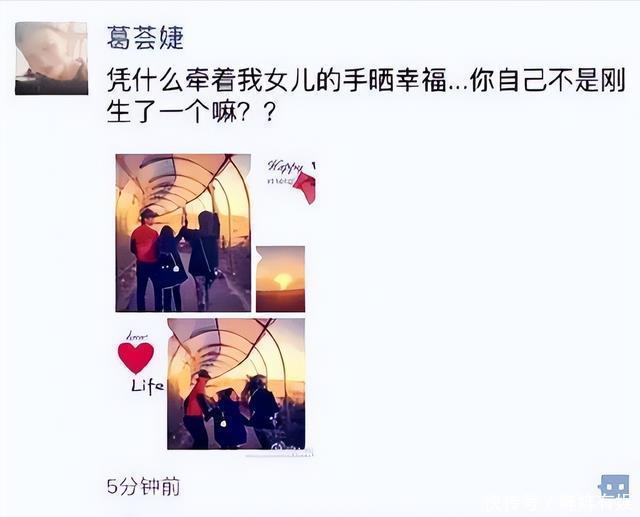Tap the cursive love text above the heart
The image size is (640, 517).
click(137, 336)
